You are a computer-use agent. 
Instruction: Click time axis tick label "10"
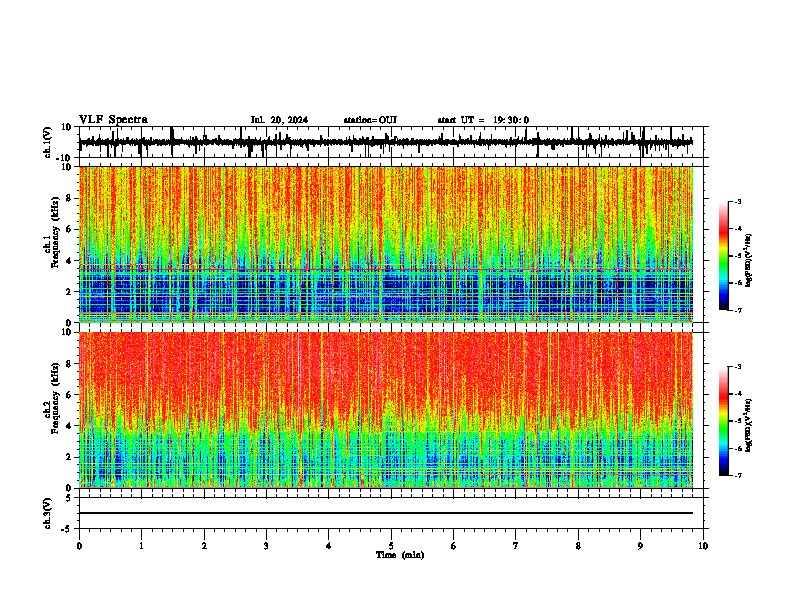[x=703, y=546]
